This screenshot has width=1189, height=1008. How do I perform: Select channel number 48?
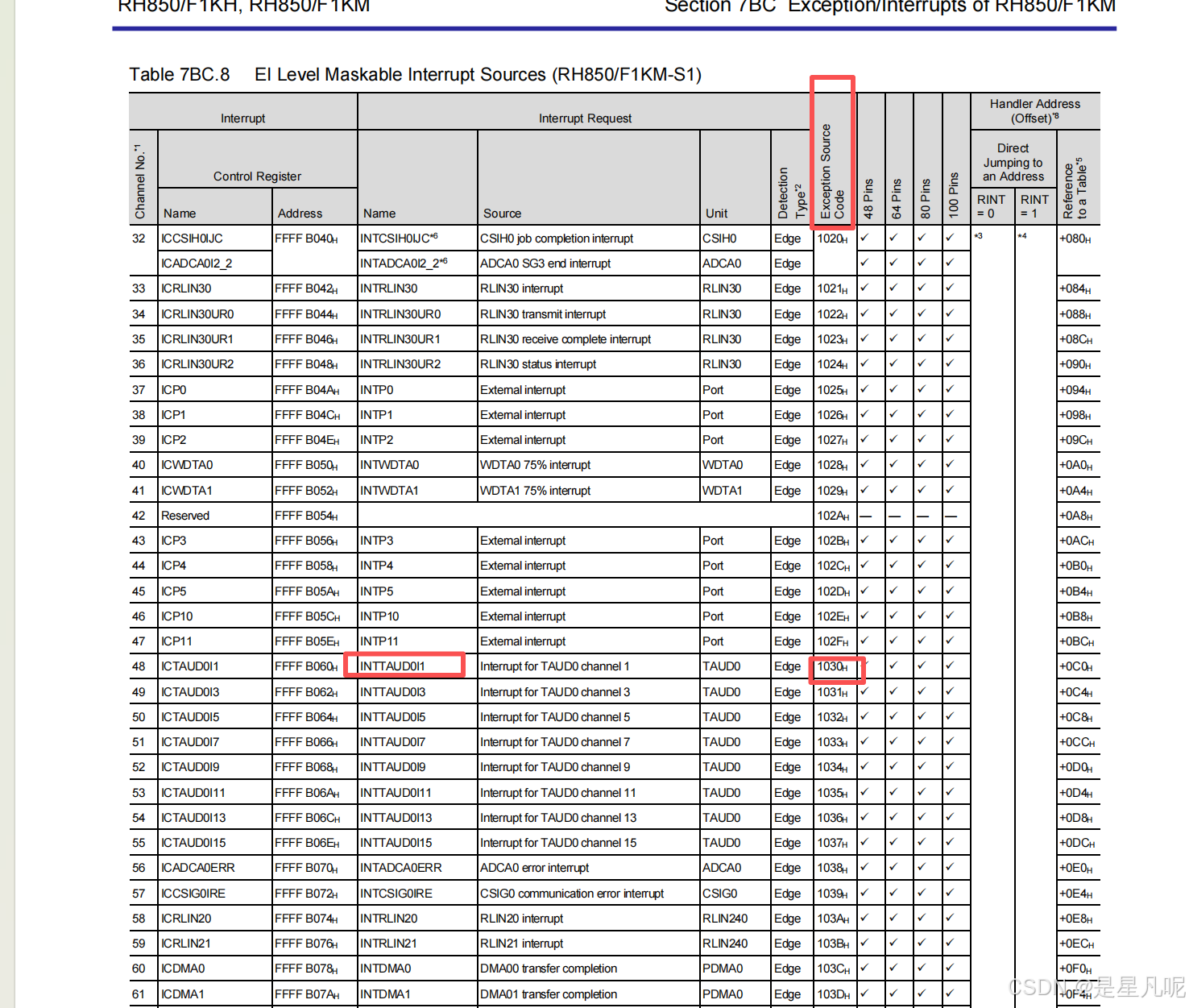139,666
